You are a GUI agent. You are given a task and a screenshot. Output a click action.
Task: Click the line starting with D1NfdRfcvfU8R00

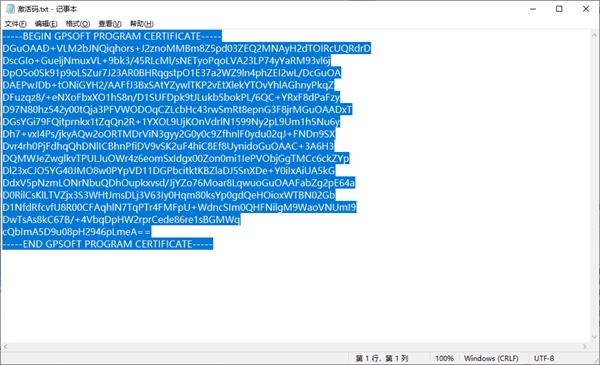[x=179, y=207]
